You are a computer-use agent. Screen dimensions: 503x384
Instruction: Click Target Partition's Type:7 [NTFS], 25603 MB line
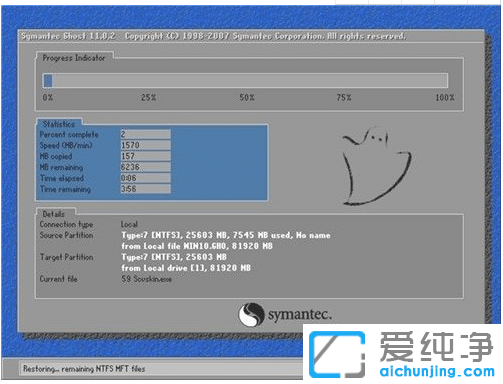coord(174,257)
